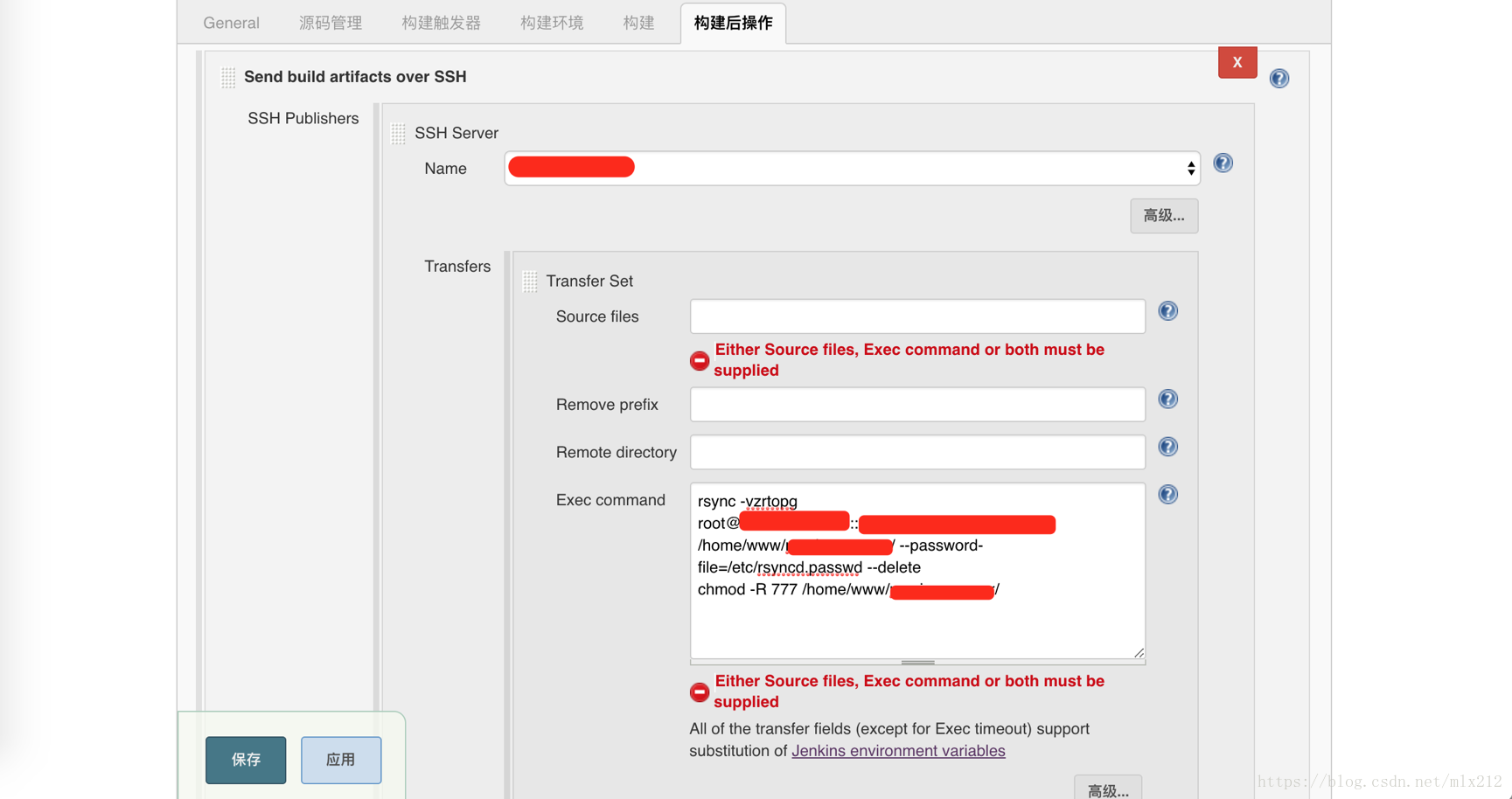Apply changes with 应用 button

(341, 760)
